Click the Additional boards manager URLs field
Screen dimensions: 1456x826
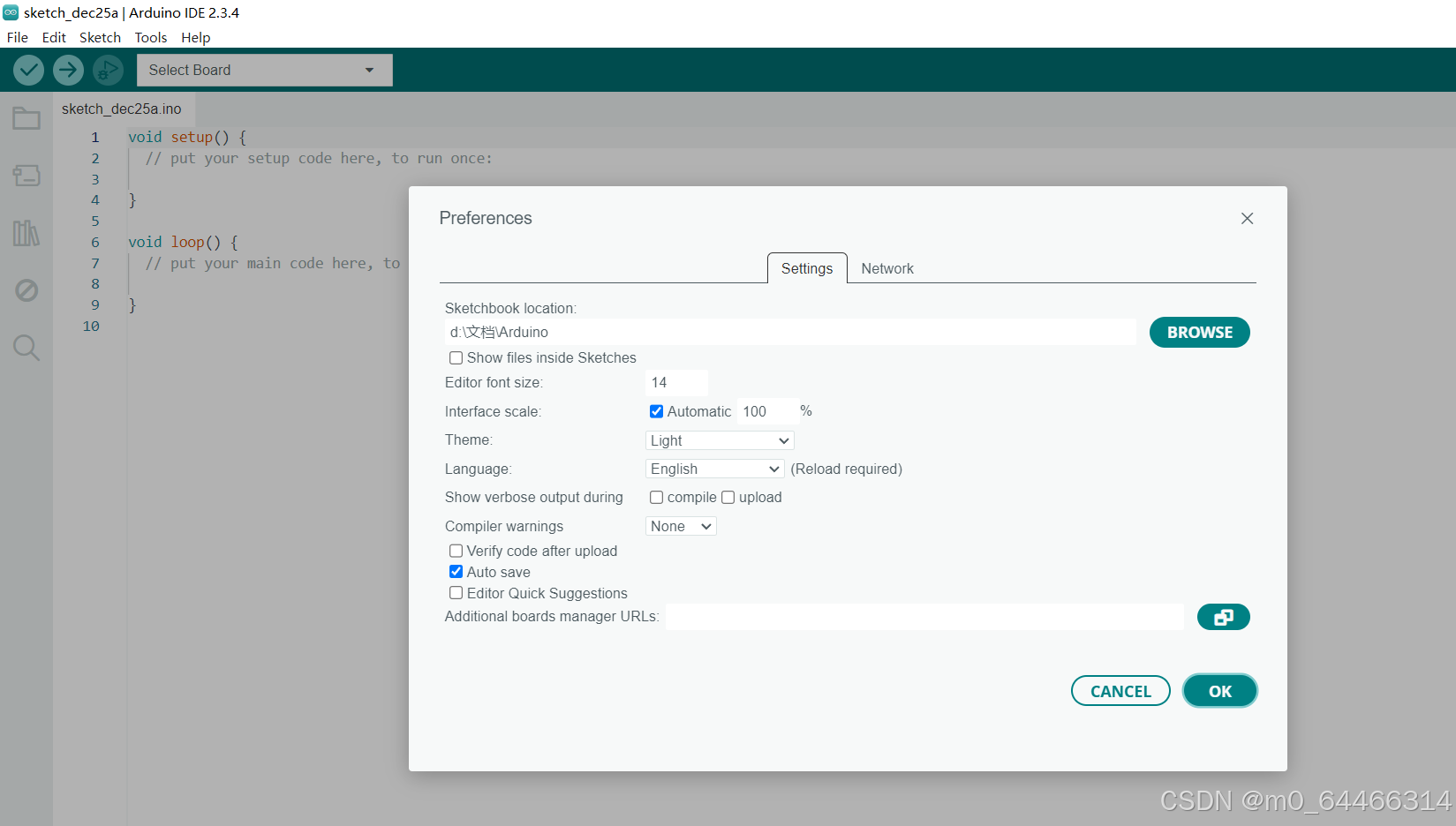pos(924,617)
